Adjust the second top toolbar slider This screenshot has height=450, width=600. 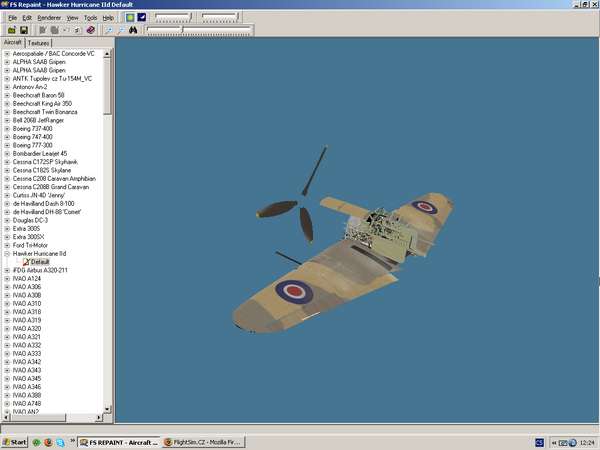point(220,17)
